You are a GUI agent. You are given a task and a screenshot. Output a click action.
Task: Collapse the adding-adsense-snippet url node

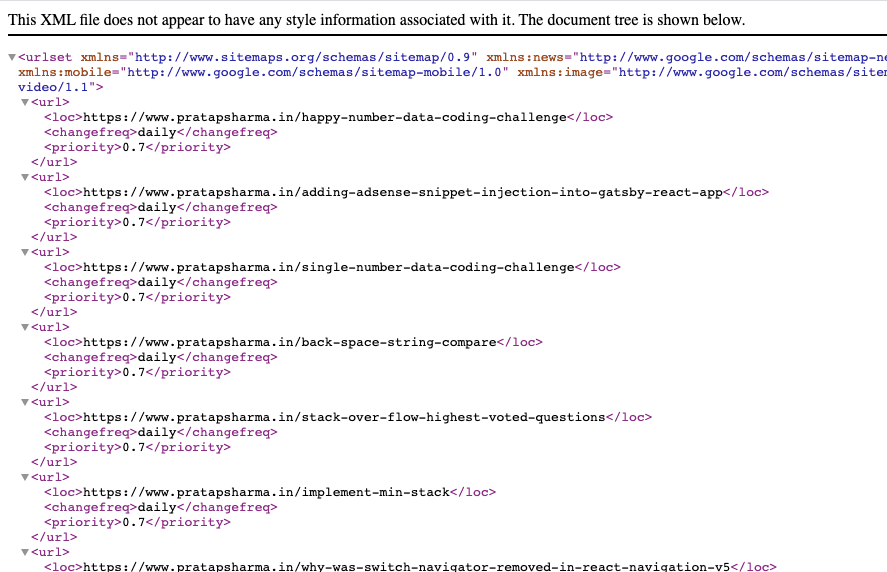point(25,177)
